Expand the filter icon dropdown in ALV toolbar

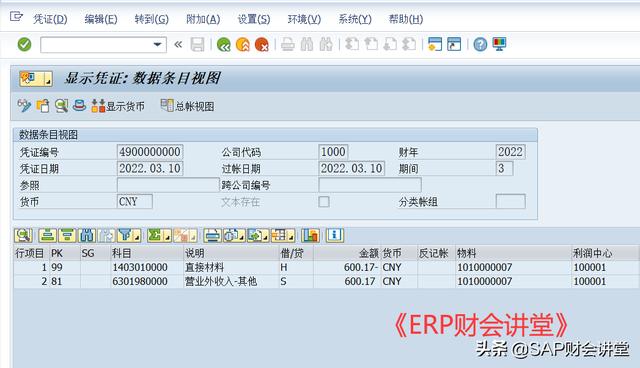pos(137,237)
